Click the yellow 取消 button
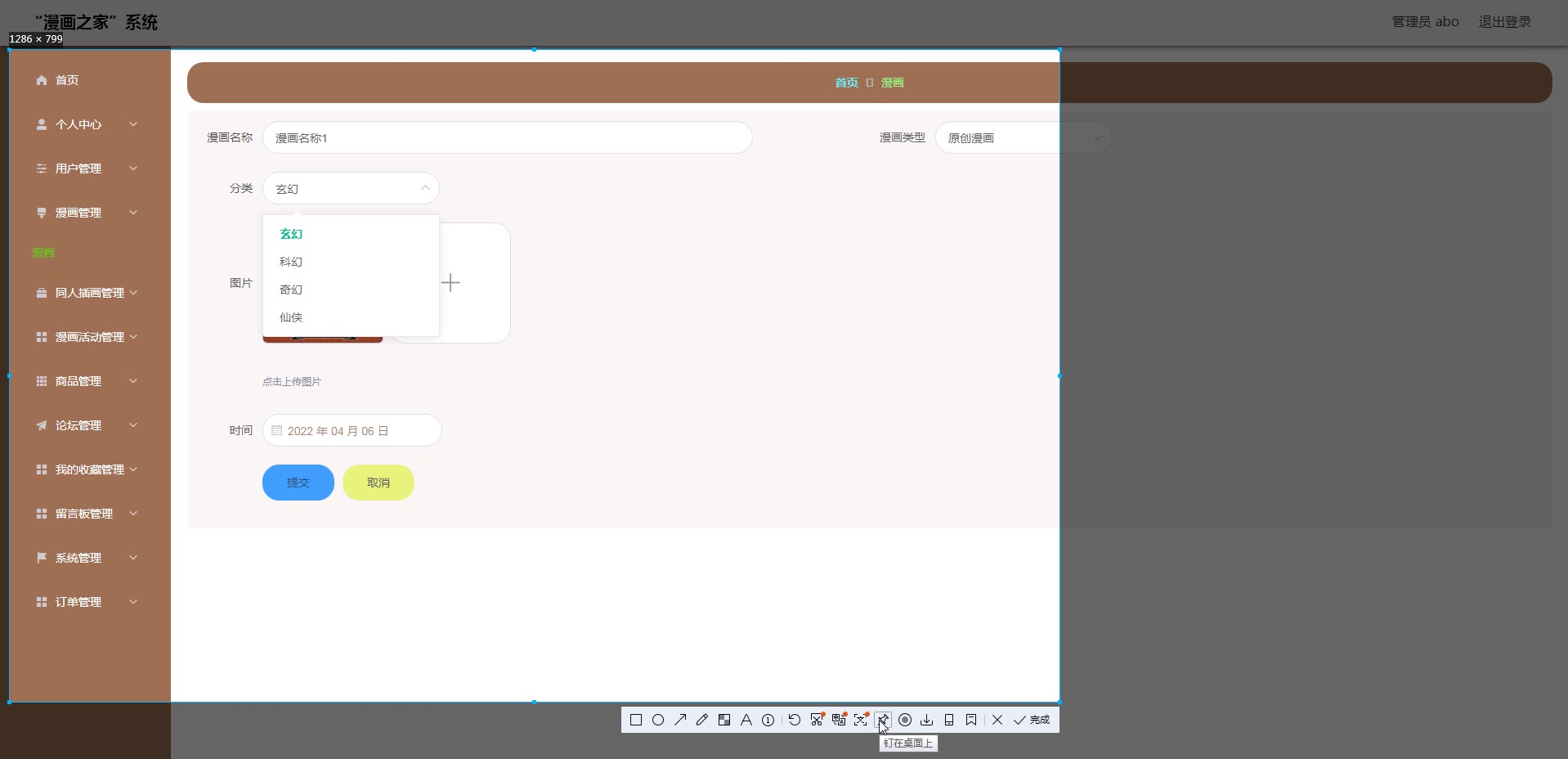Image resolution: width=1568 pixels, height=759 pixels. pyautogui.click(x=379, y=483)
